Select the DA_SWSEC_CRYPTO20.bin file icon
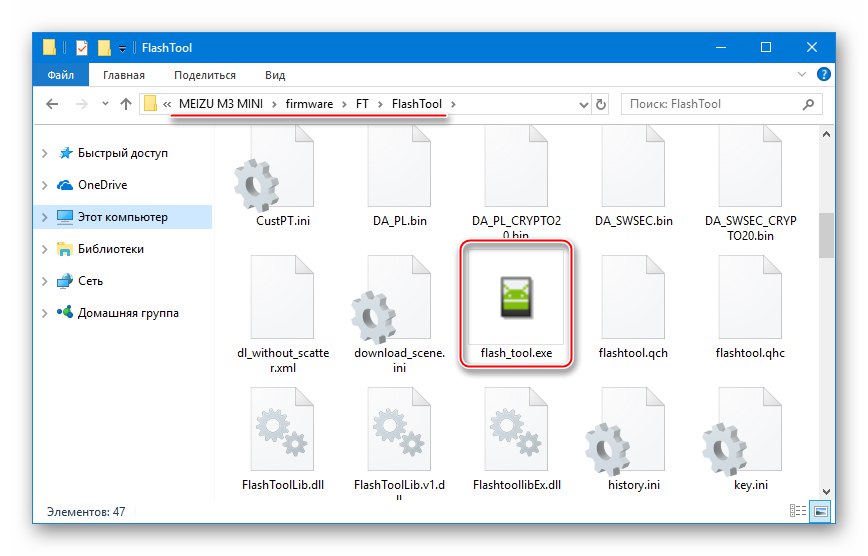The width and height of the screenshot is (868, 556). coord(750,166)
